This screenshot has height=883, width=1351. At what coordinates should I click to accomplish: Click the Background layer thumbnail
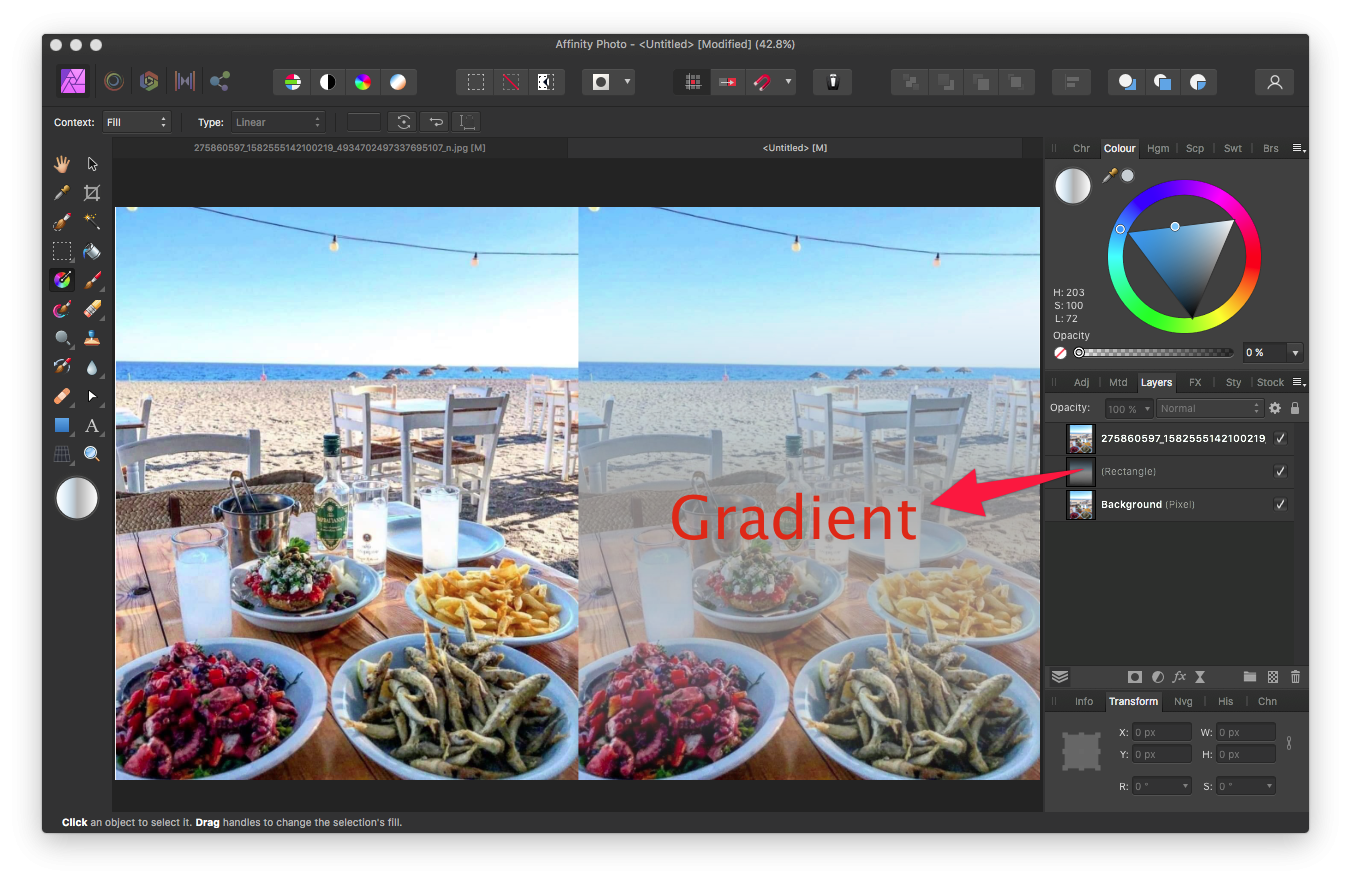click(1080, 504)
